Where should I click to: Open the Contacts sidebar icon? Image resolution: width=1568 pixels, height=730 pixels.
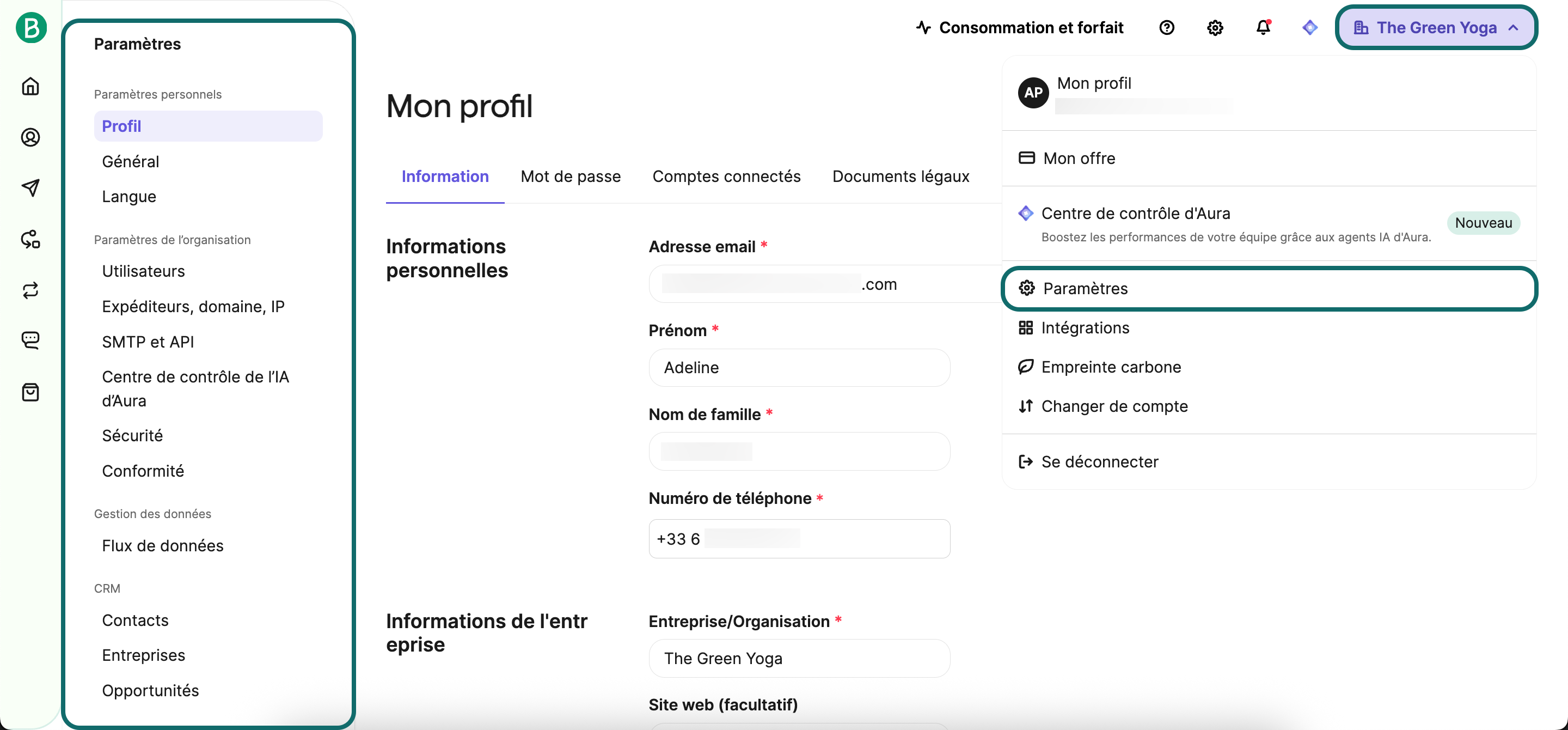point(30,137)
